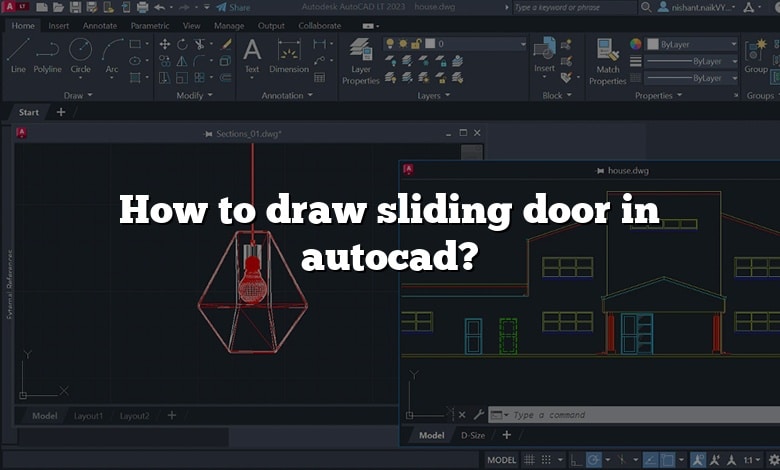Expand the Properties panel
This screenshot has width=780, height=470.
tap(659, 95)
